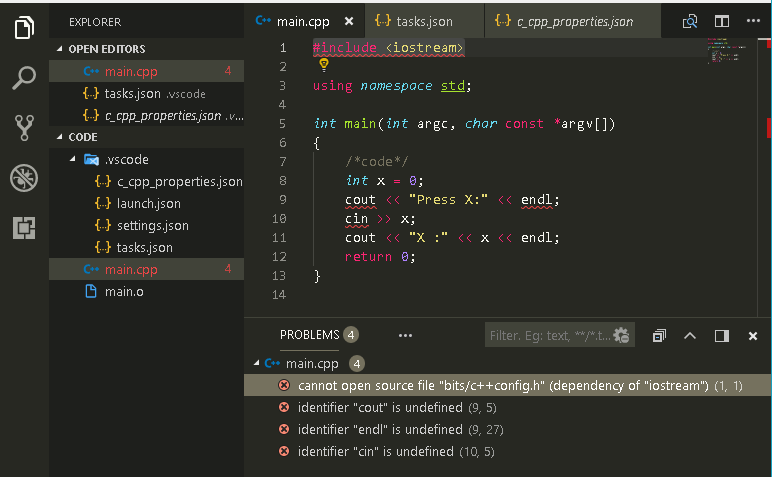Maximize the panel with the up chevron
The image size is (772, 477).
[690, 336]
